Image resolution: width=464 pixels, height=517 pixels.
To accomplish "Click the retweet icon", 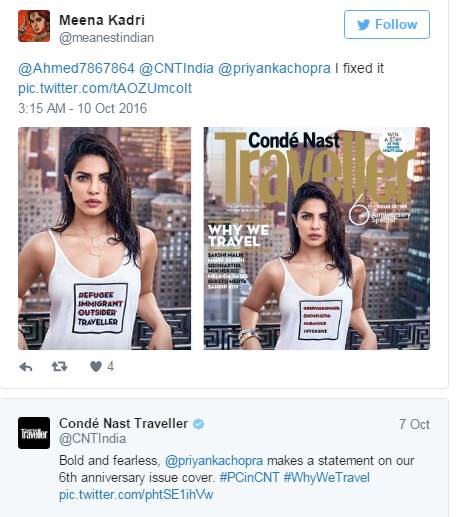I will [60, 367].
